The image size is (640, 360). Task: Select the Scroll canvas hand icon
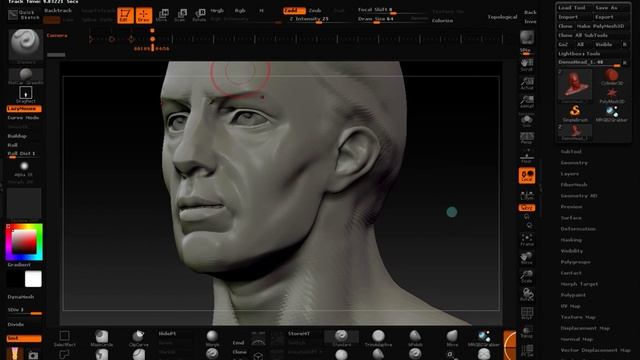[527, 64]
